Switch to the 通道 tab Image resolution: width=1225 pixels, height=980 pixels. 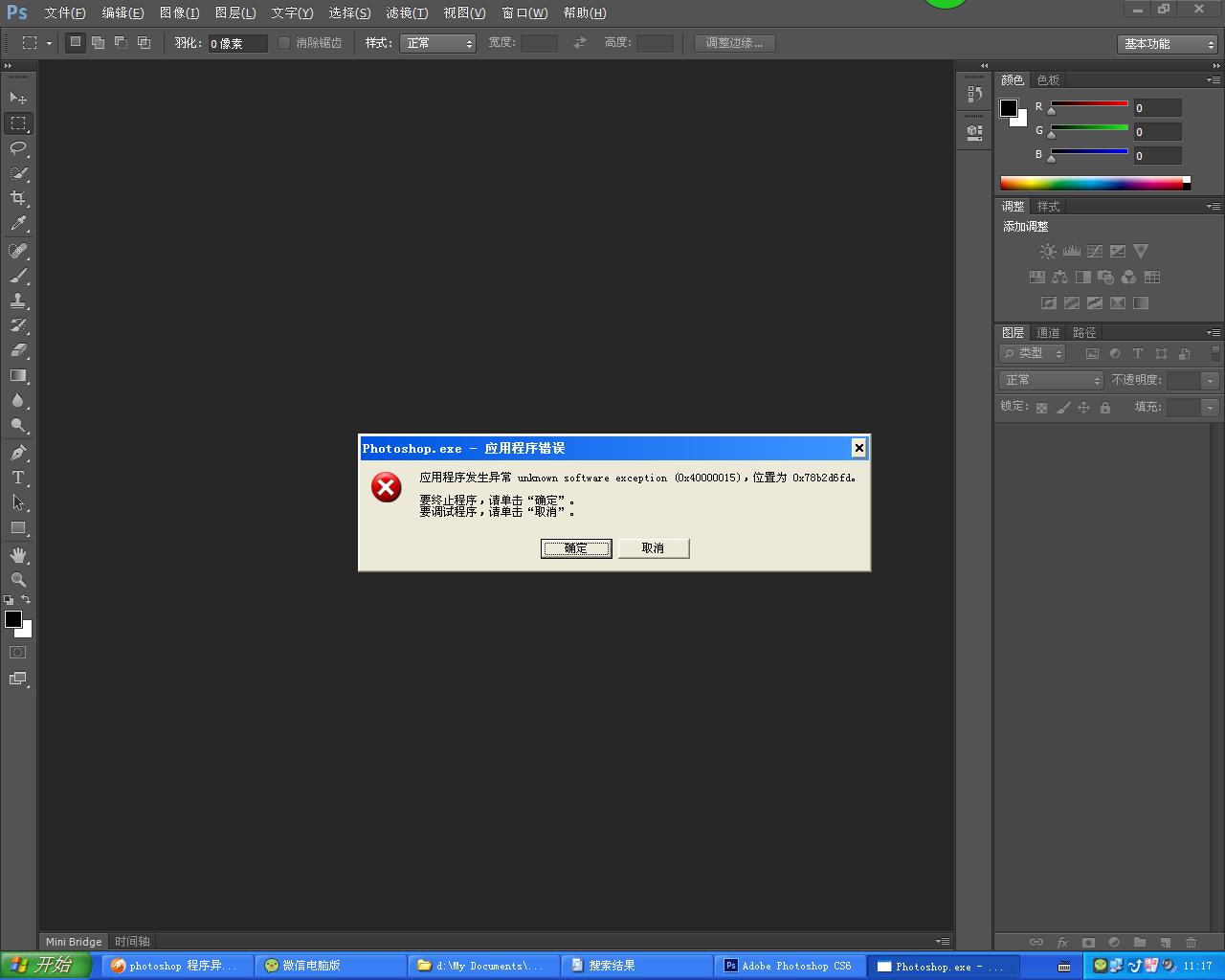click(1048, 333)
